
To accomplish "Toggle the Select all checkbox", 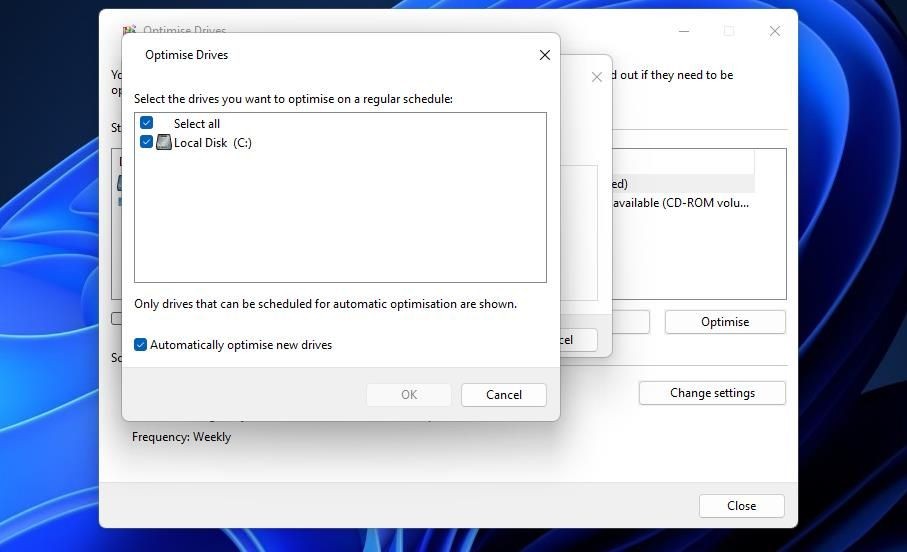I will [146, 123].
